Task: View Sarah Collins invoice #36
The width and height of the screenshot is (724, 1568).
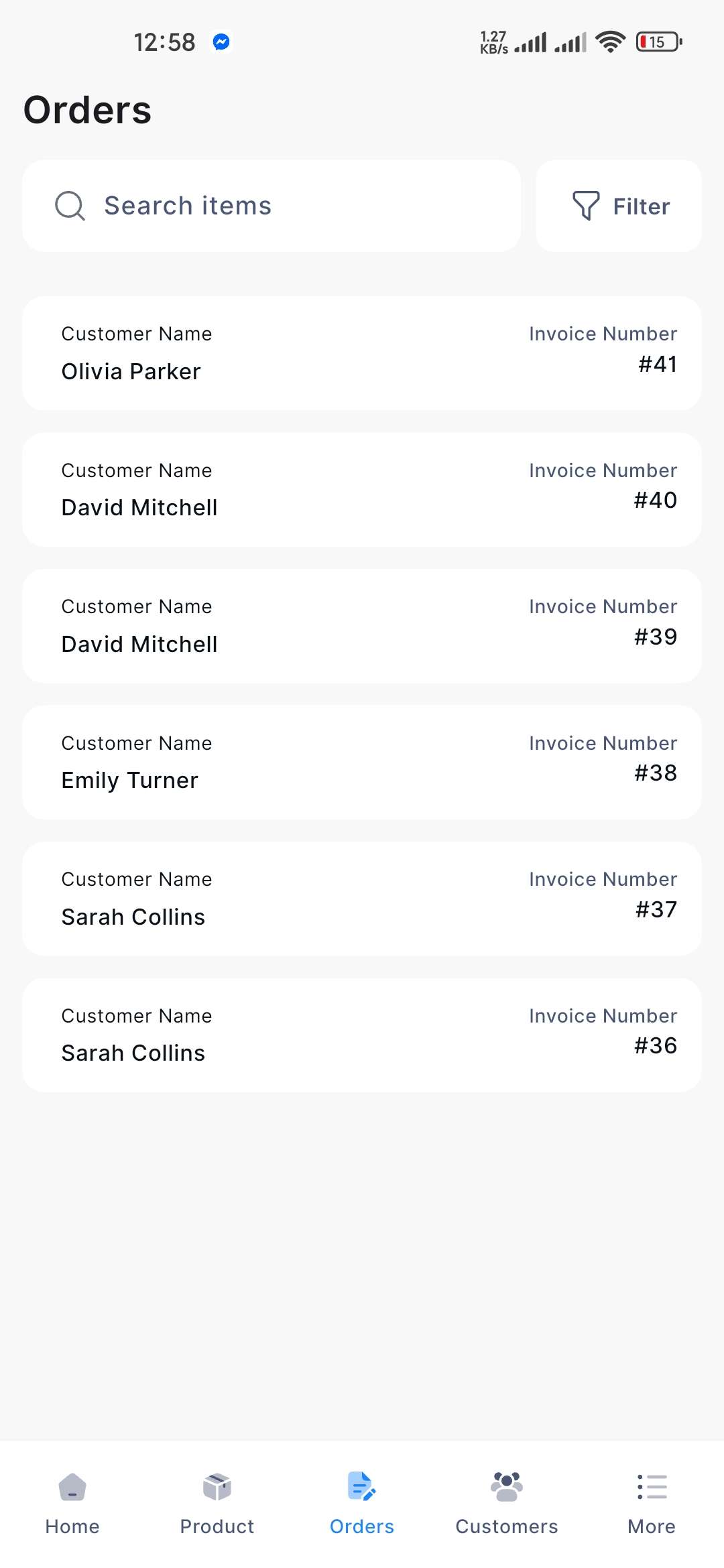Action: (x=362, y=1035)
